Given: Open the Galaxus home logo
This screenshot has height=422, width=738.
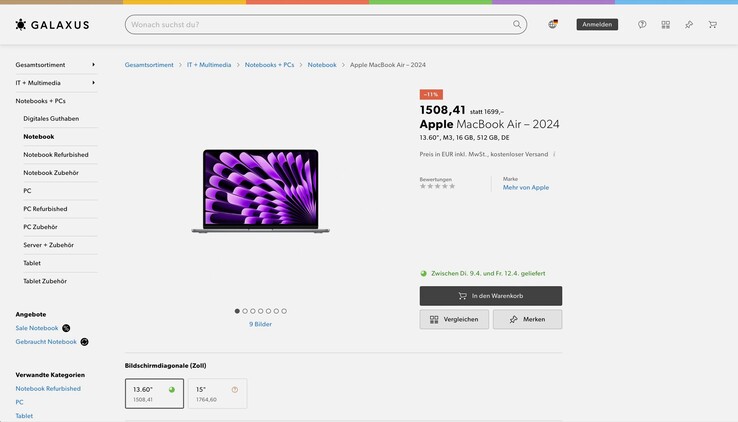Looking at the screenshot, I should 52,24.
